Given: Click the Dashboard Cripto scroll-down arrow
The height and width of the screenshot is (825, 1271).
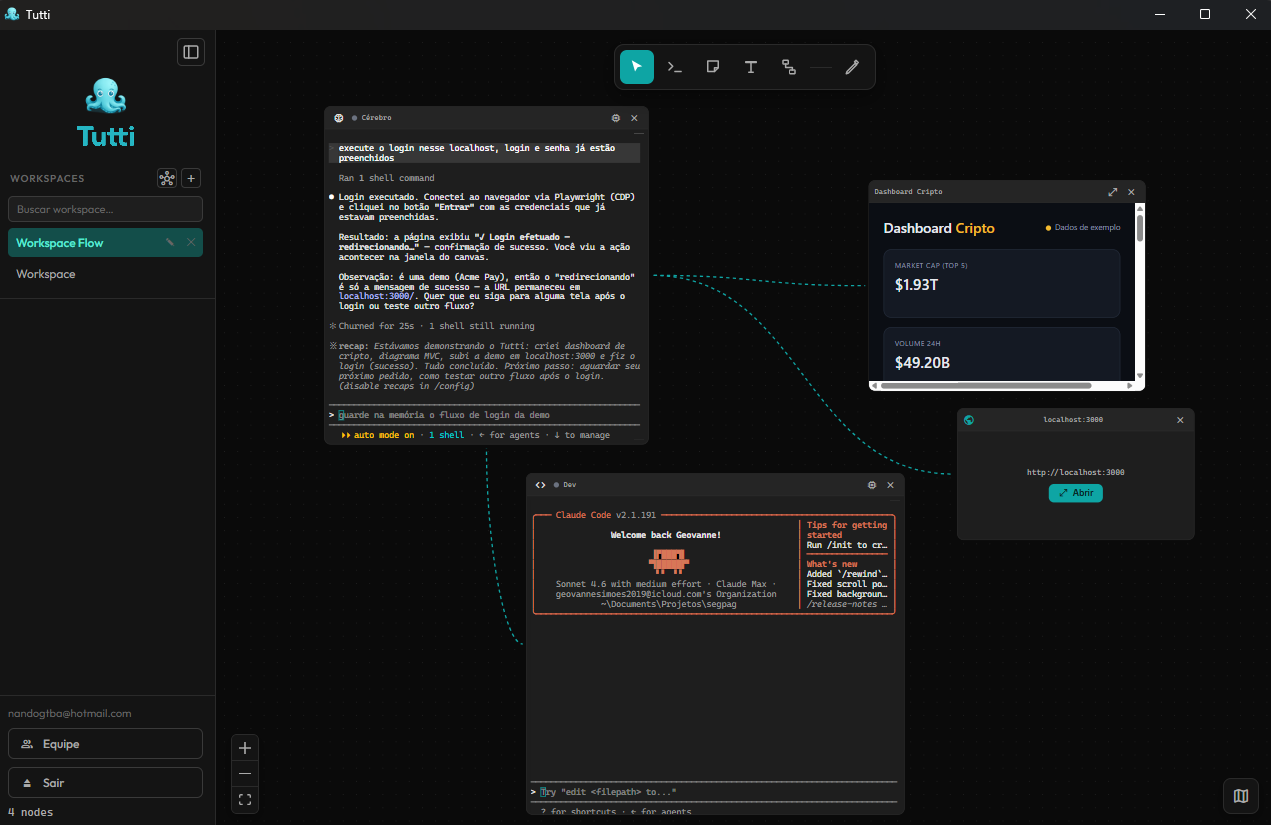Looking at the screenshot, I should point(1140,376).
